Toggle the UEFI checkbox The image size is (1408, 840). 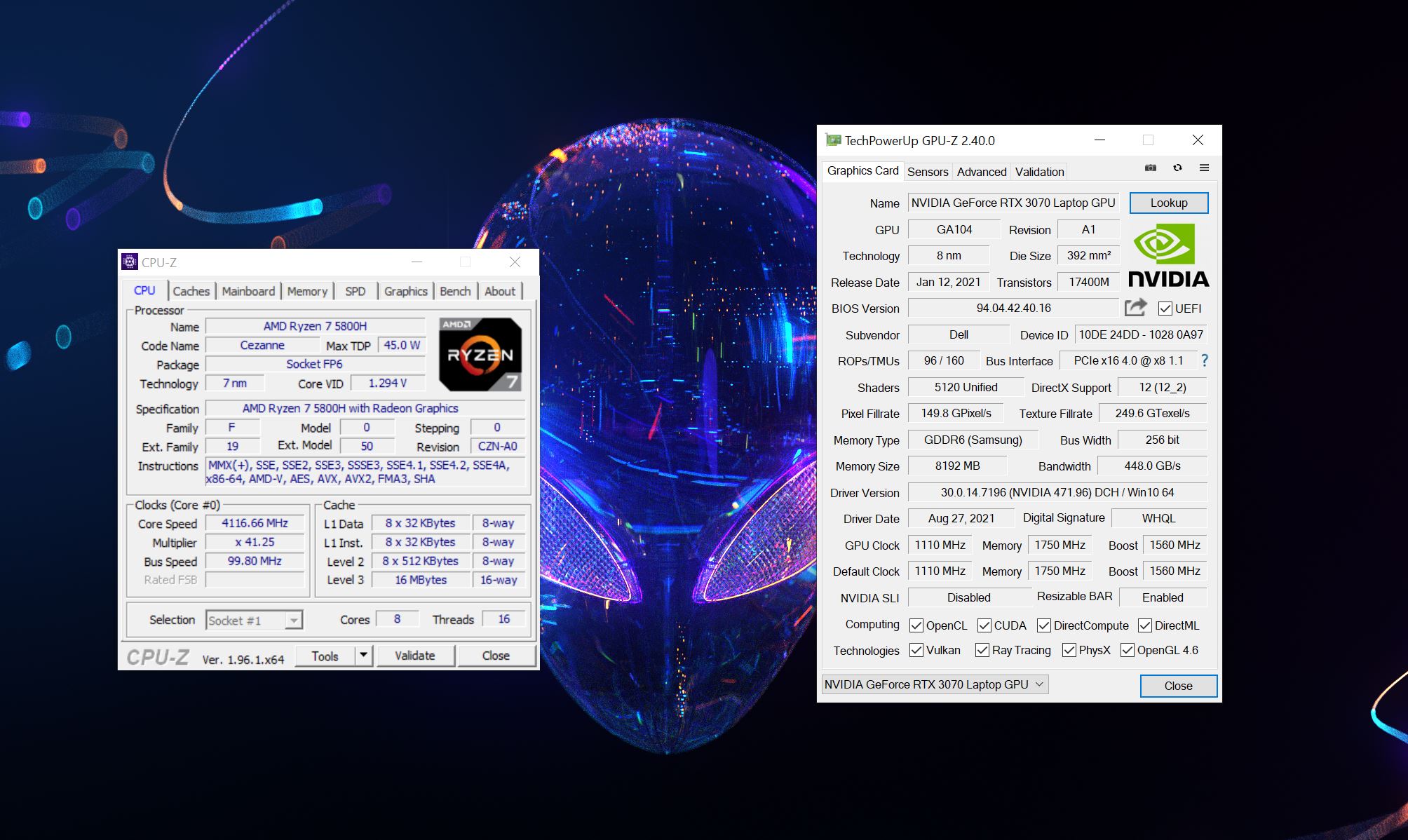click(x=1165, y=309)
